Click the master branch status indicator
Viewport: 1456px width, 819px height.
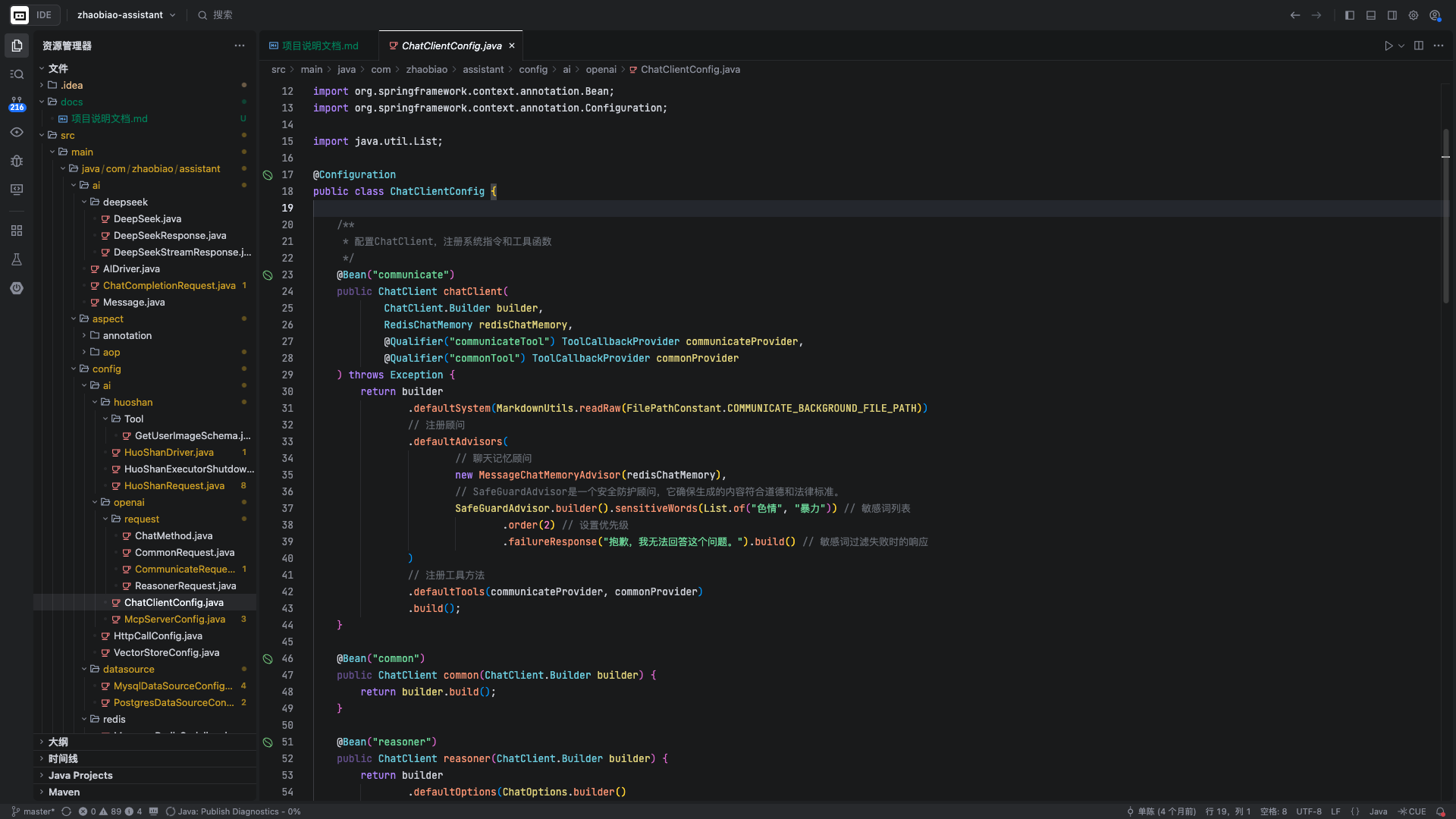point(33,811)
